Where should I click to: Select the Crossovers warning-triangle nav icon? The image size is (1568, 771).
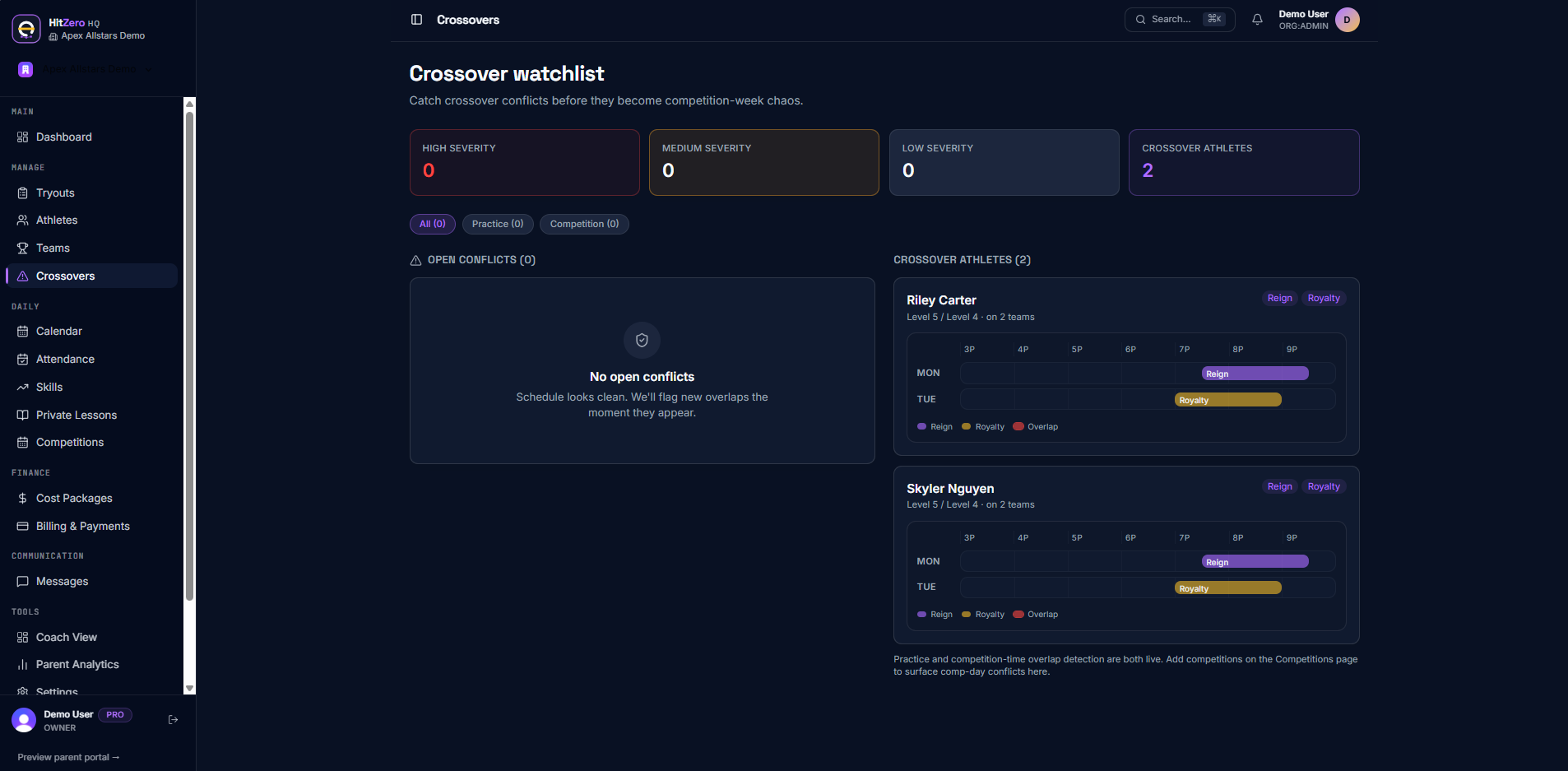(22, 276)
